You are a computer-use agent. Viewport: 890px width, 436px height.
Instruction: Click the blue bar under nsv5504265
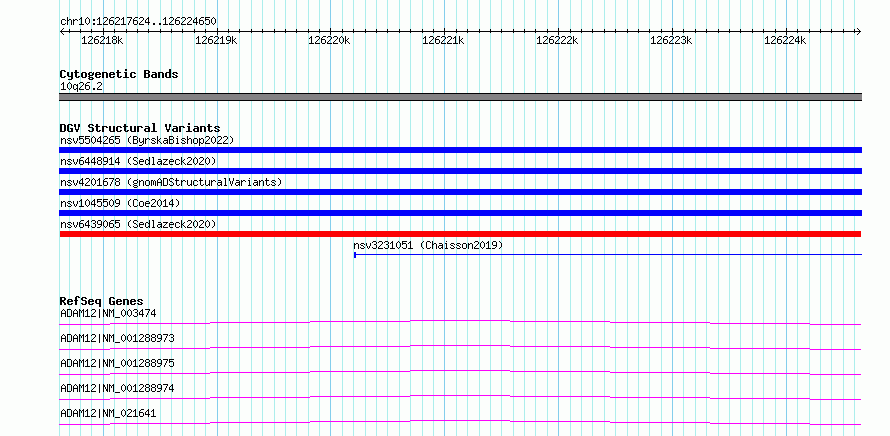[x=460, y=150]
